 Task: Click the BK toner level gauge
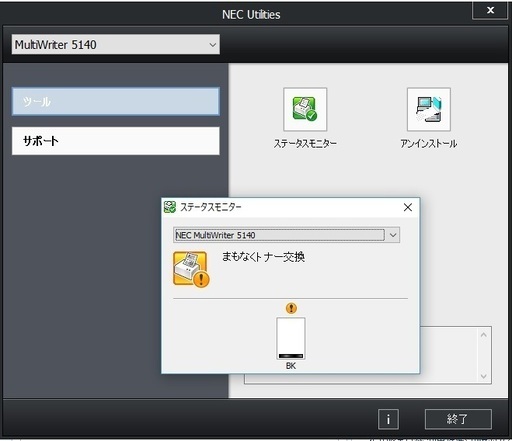pos(291,338)
